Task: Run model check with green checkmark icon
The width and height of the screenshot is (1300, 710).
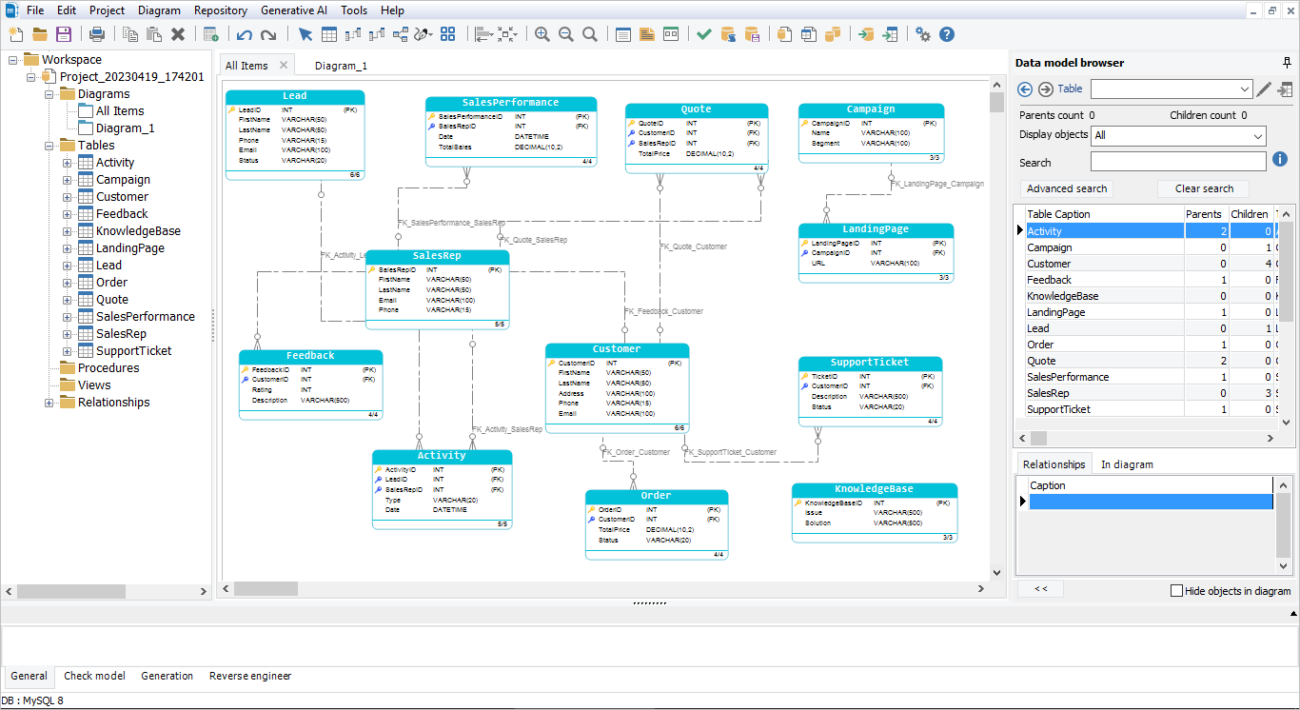Action: pyautogui.click(x=703, y=33)
